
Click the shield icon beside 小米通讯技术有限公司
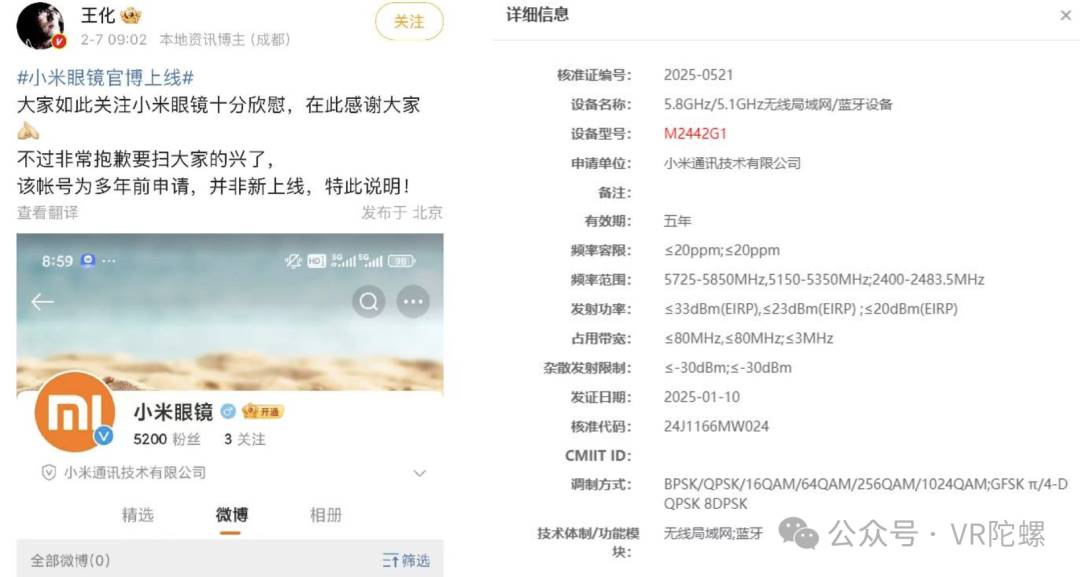coord(48,472)
